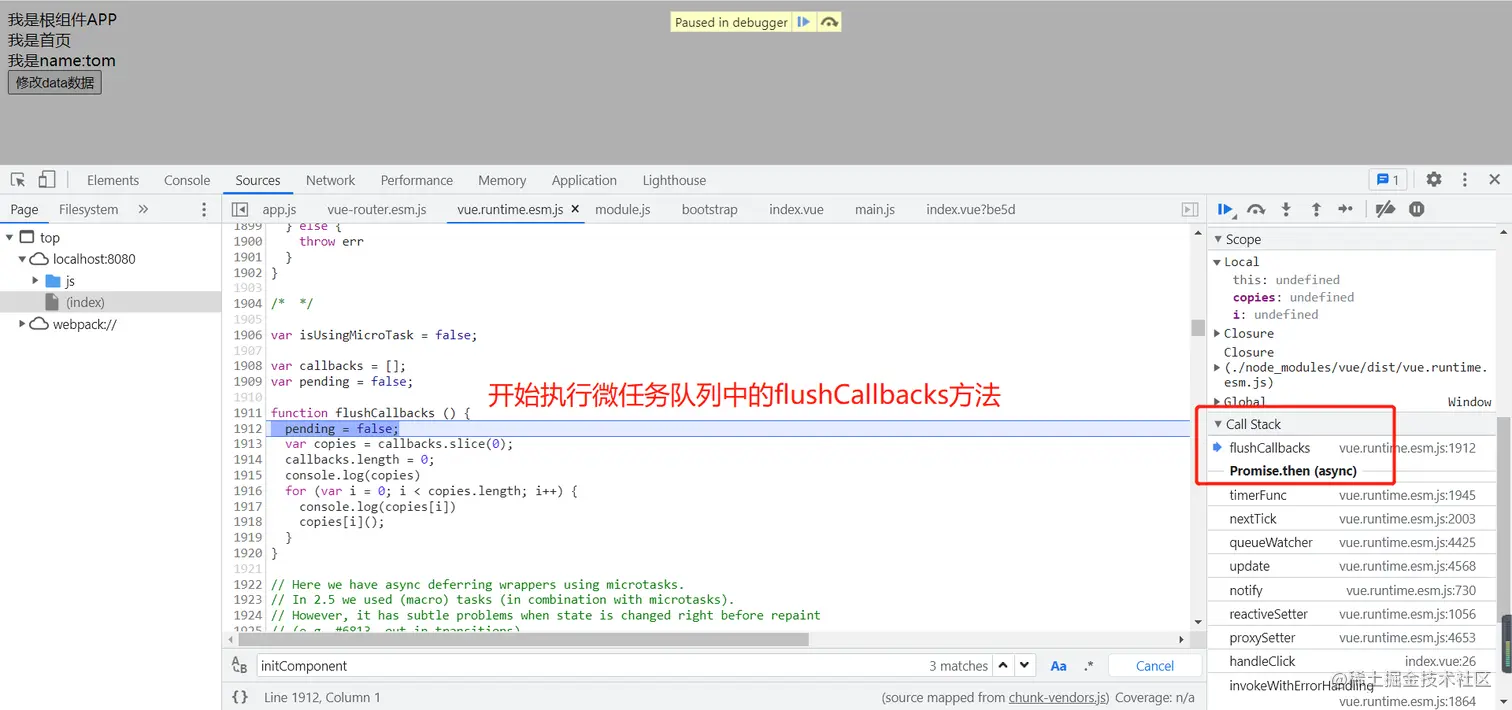The width and height of the screenshot is (1512, 710).
Task: Select the nextTick call stack frame
Action: pyautogui.click(x=1352, y=519)
